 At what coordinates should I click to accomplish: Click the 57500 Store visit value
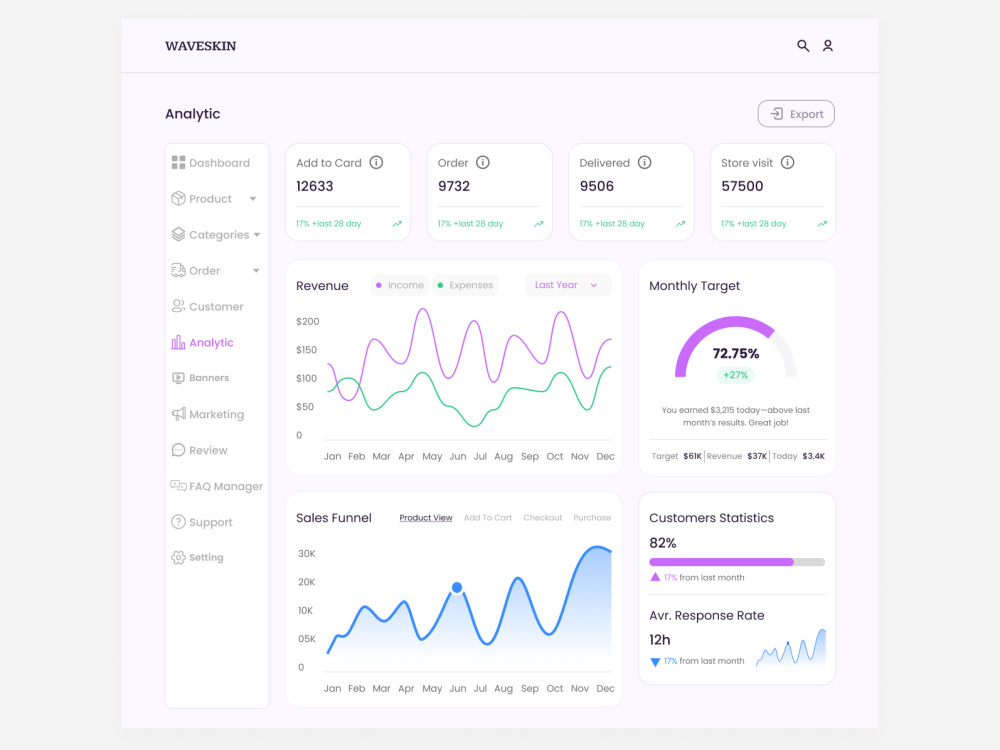[742, 186]
